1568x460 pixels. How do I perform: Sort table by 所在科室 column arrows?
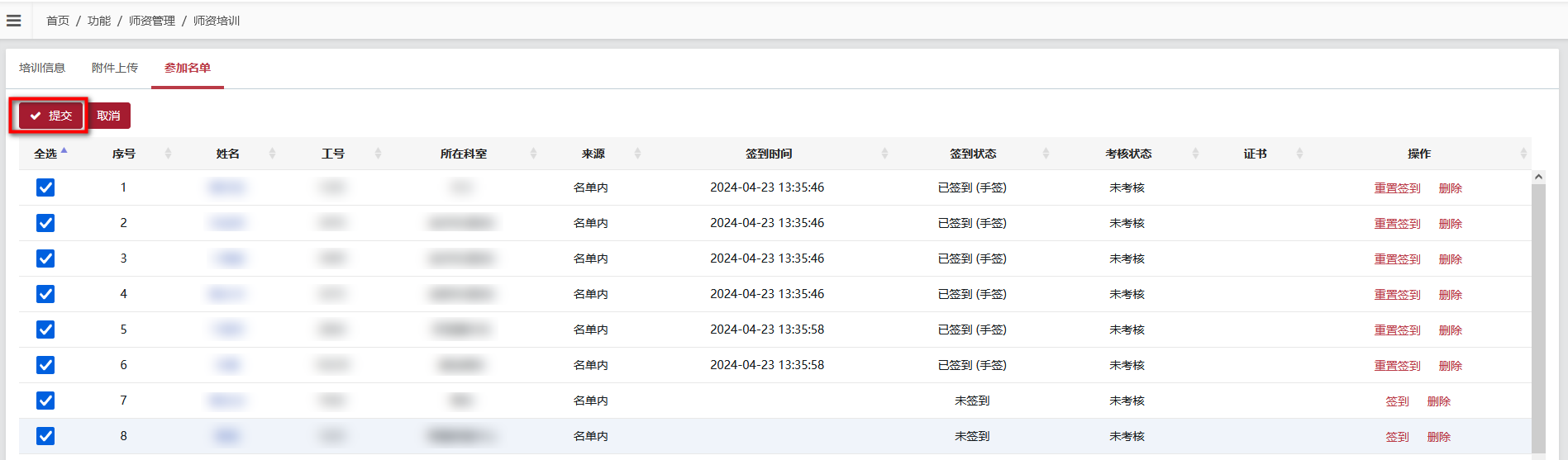coord(533,154)
